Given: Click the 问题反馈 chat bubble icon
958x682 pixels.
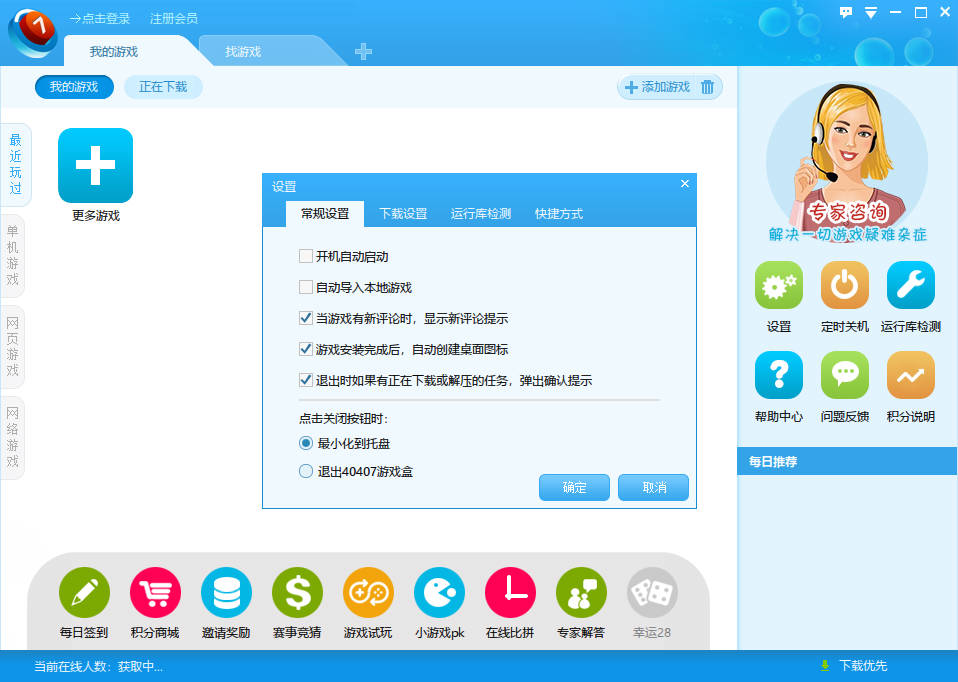Looking at the screenshot, I should click(x=844, y=375).
